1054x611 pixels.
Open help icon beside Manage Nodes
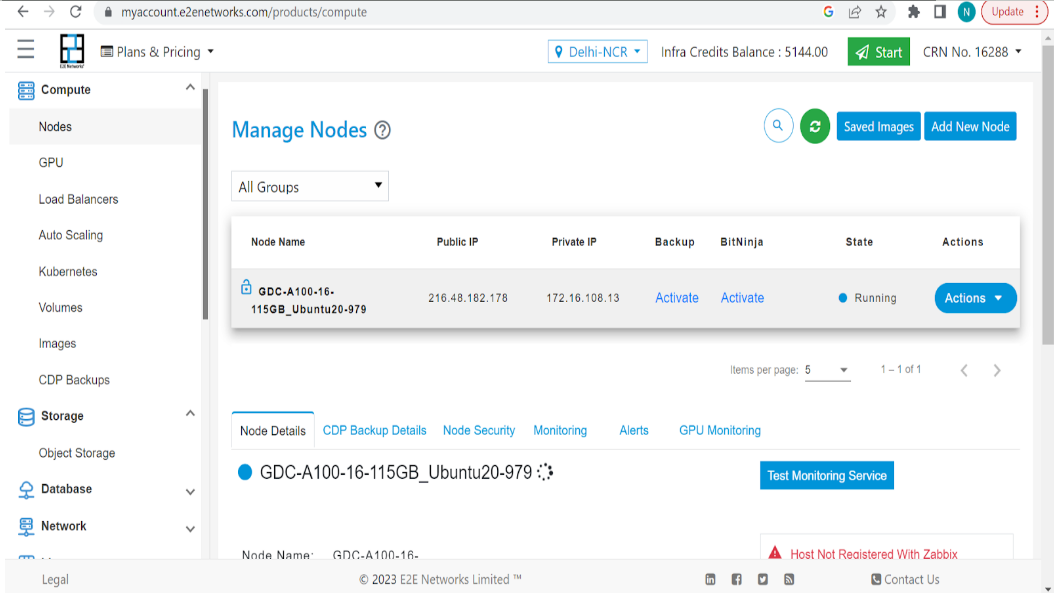pos(382,130)
